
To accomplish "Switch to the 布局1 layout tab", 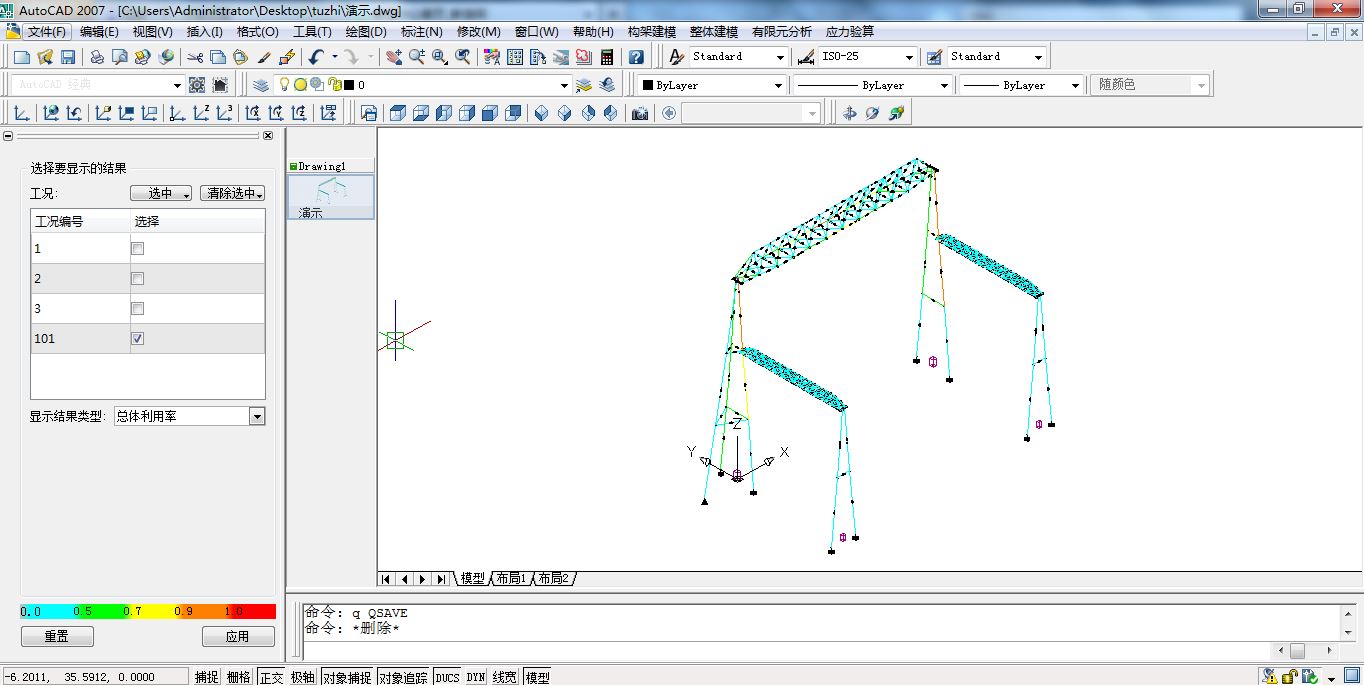I will pos(511,579).
